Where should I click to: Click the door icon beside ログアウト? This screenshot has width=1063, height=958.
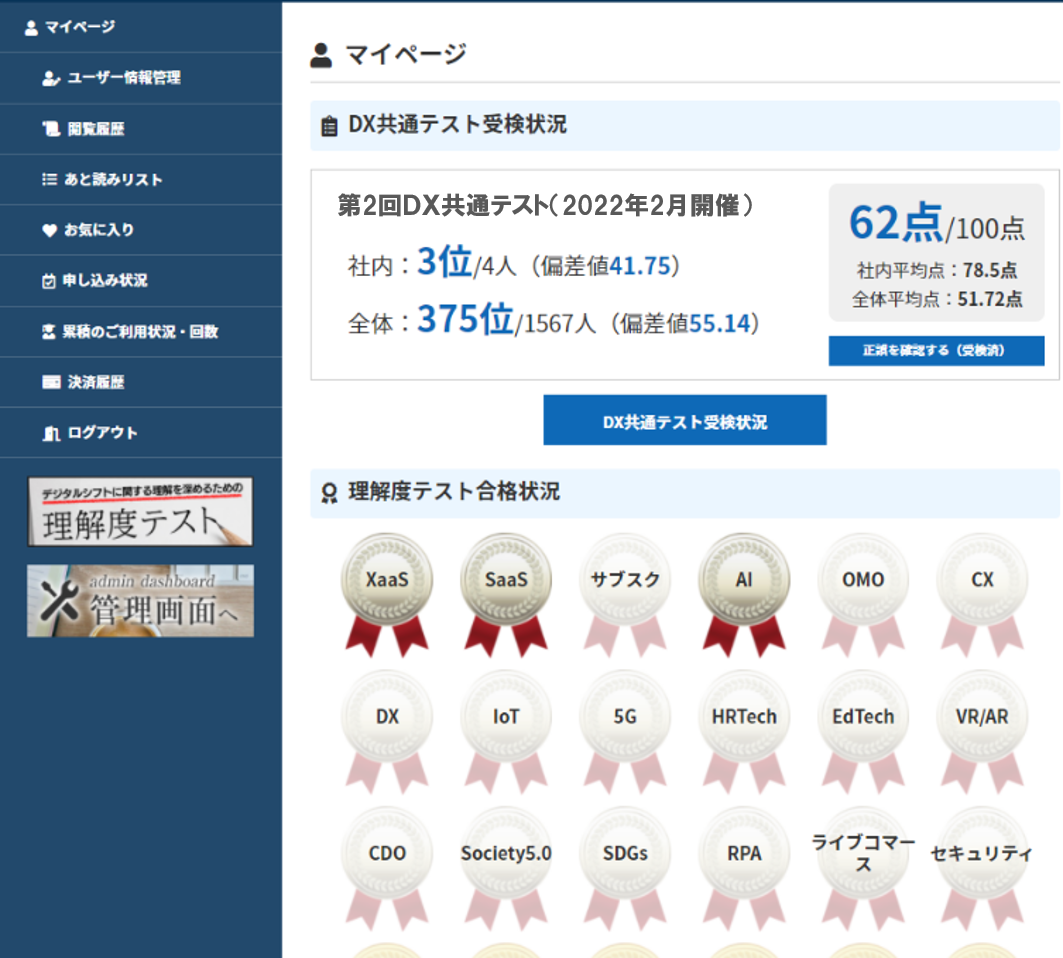pos(51,433)
